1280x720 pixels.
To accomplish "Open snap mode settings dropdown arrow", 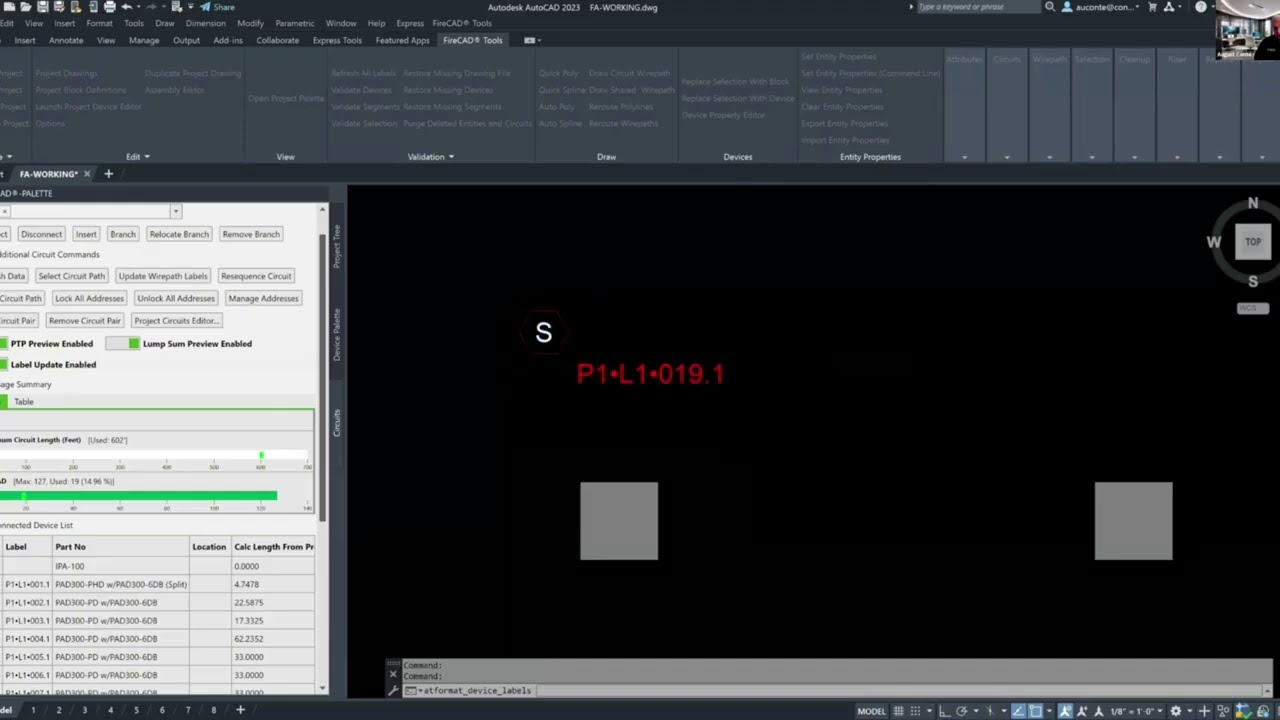I will point(929,711).
